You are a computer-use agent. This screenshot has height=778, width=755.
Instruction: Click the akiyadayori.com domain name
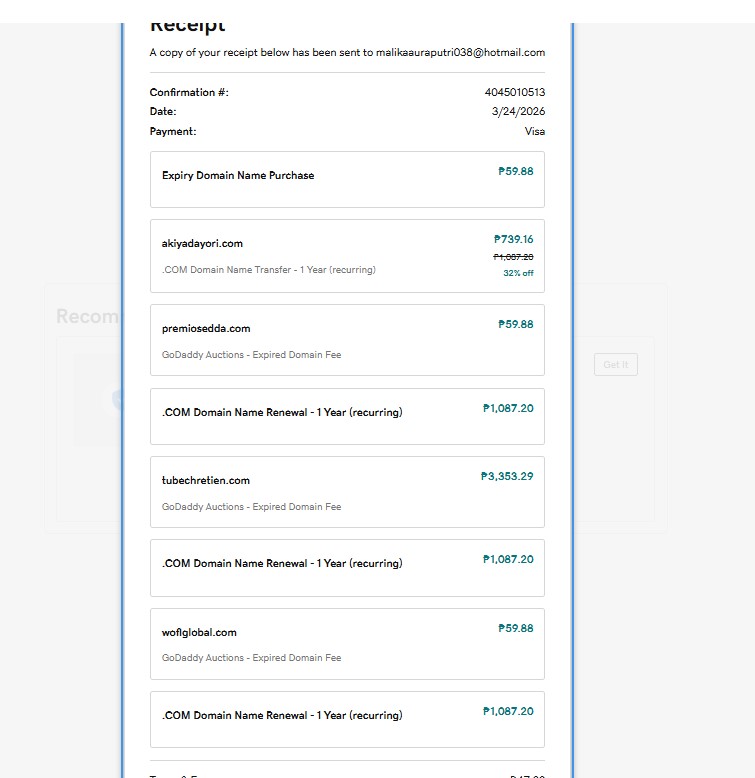click(202, 244)
